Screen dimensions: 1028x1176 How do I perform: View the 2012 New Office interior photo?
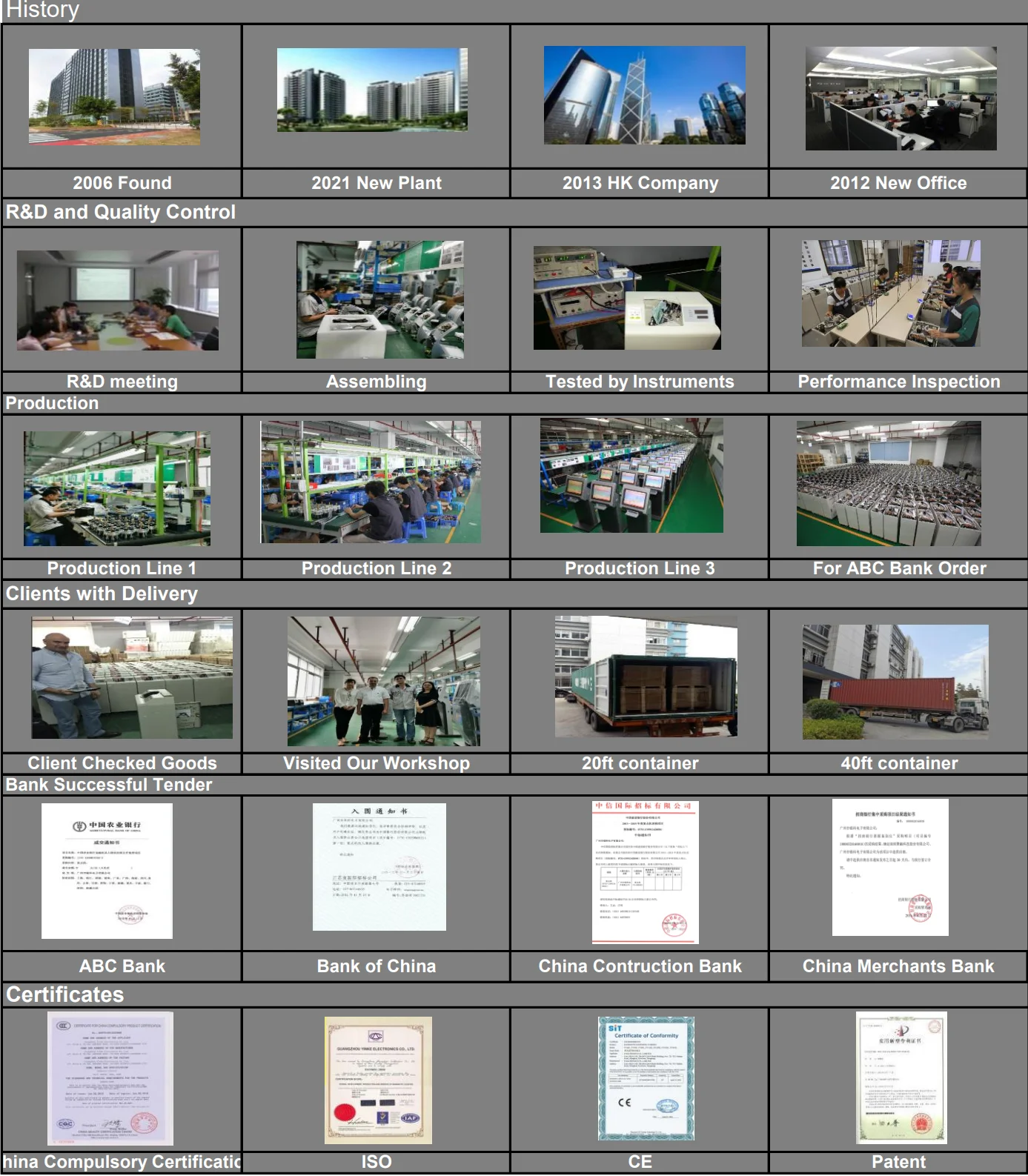(901, 99)
